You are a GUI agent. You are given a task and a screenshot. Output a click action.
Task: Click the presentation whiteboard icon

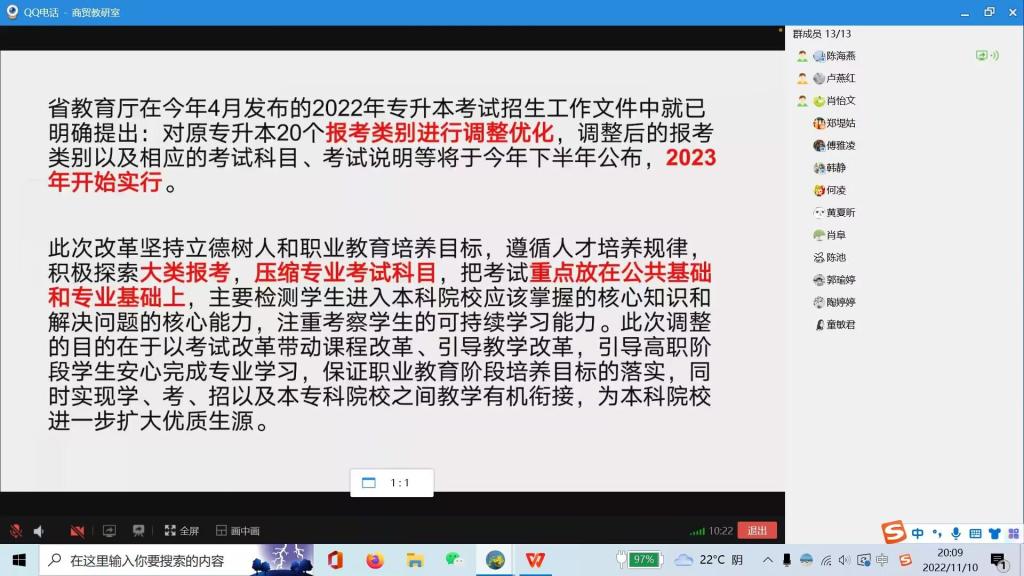click(x=139, y=531)
